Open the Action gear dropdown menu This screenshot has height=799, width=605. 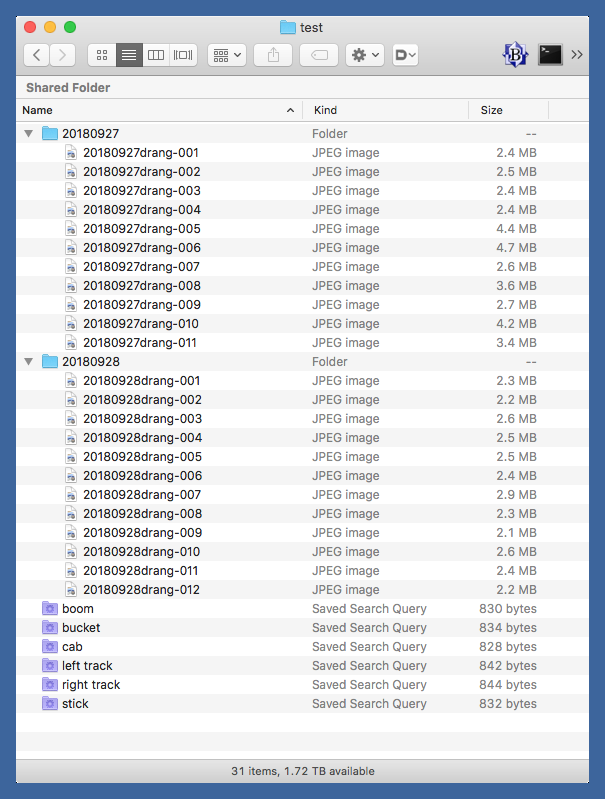(x=364, y=56)
